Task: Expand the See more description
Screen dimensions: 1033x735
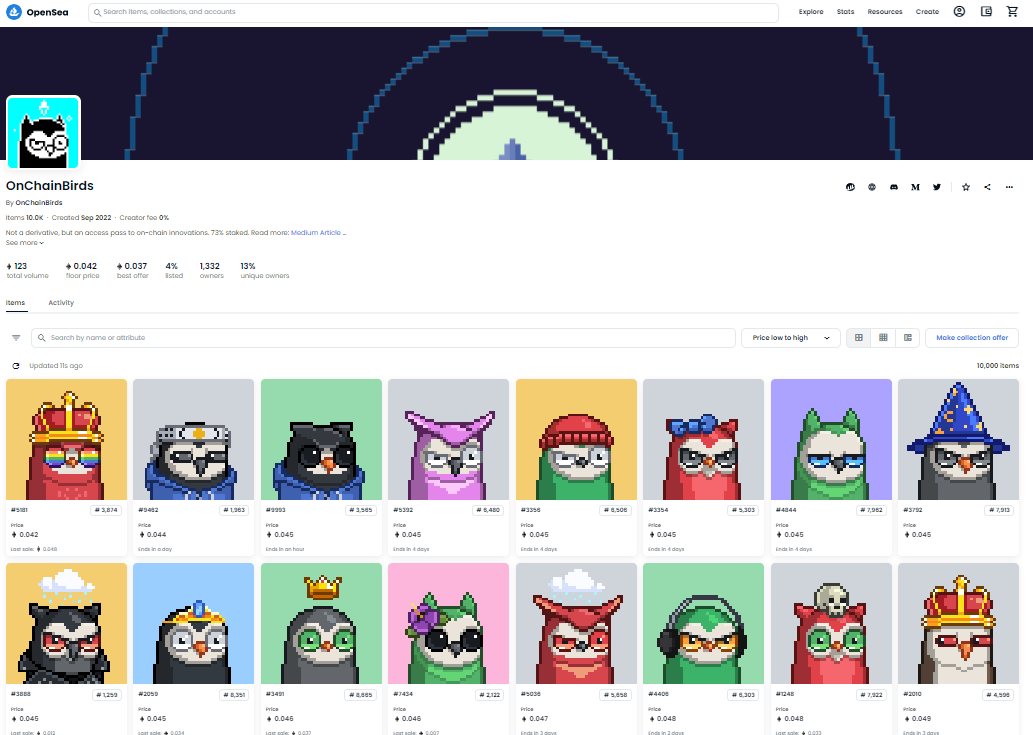Action: click(x=25, y=243)
